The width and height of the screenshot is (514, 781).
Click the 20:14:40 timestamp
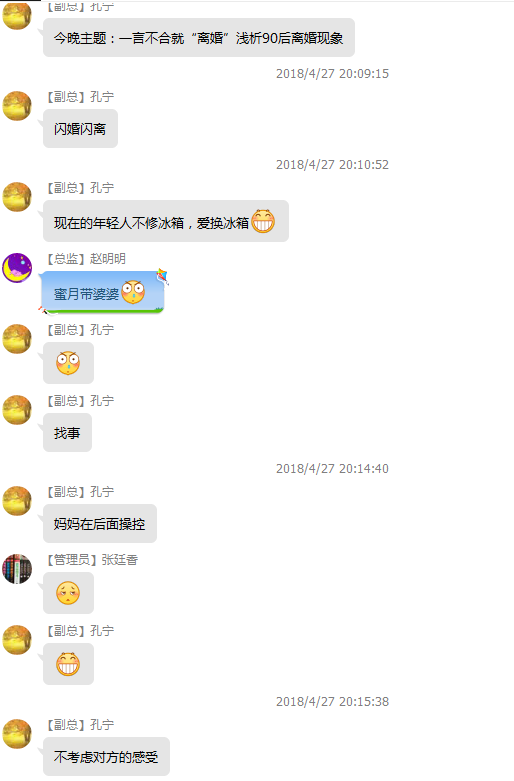pos(332,469)
